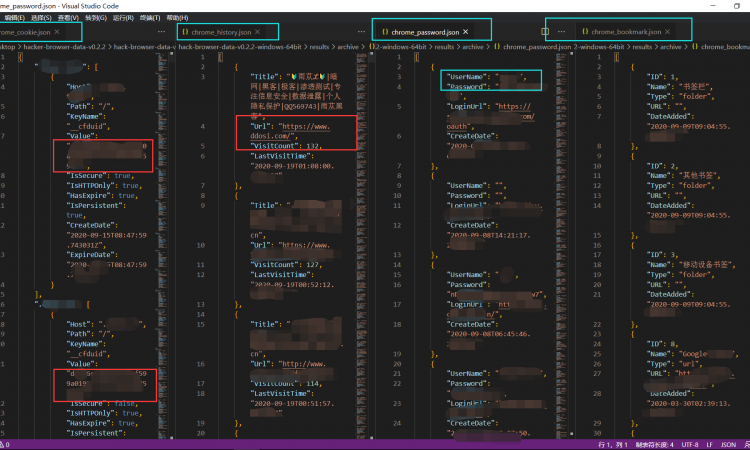Viewport: 750px width, 450px height.
Task: Click the archive breadcrumb in the bookmark editor
Action: click(671, 47)
